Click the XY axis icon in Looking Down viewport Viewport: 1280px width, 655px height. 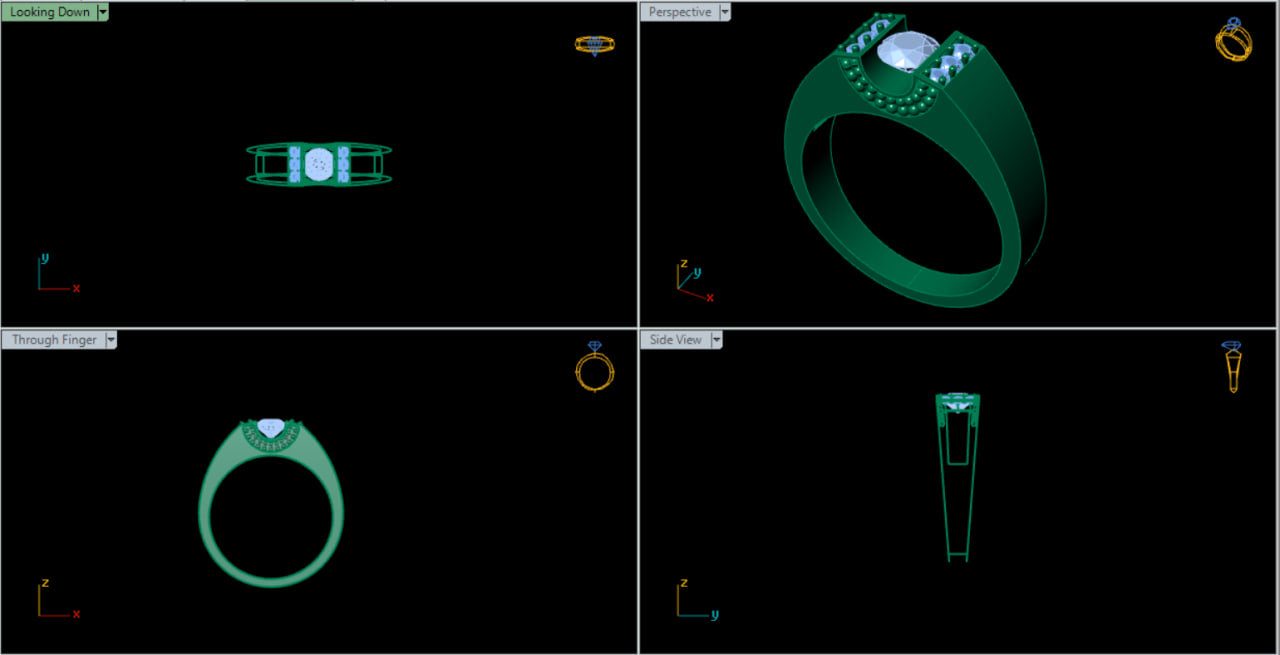click(x=57, y=273)
